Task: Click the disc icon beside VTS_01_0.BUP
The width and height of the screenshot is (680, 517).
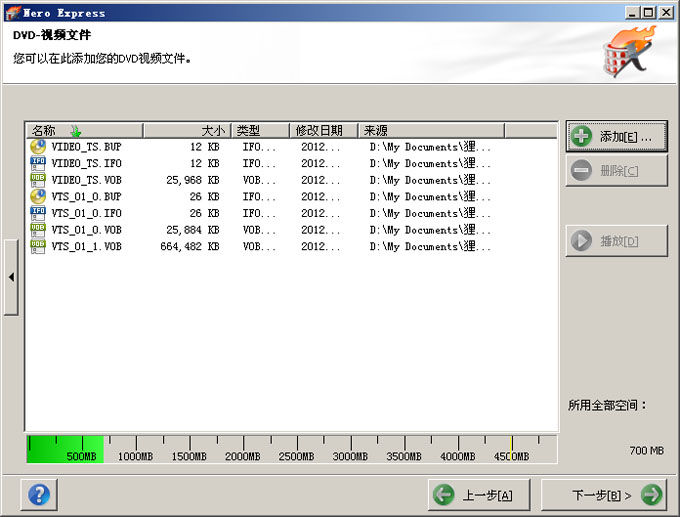Action: point(38,196)
